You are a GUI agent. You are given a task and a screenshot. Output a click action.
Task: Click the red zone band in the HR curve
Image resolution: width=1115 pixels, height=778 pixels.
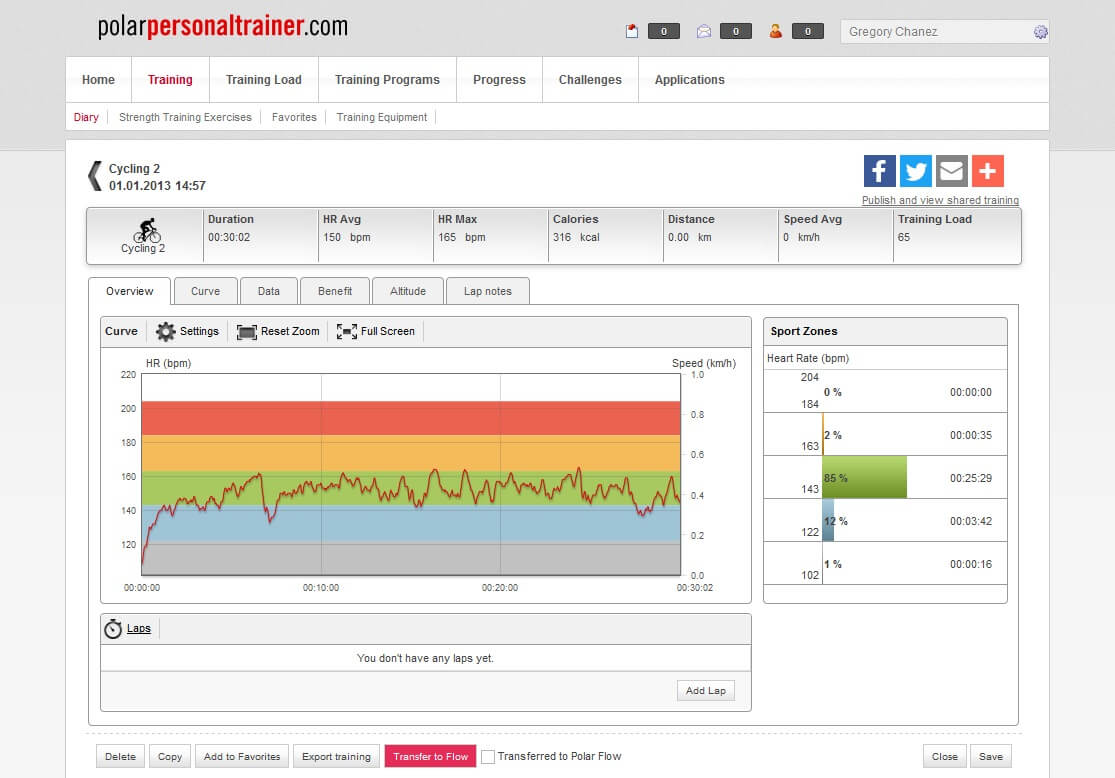[x=411, y=418]
